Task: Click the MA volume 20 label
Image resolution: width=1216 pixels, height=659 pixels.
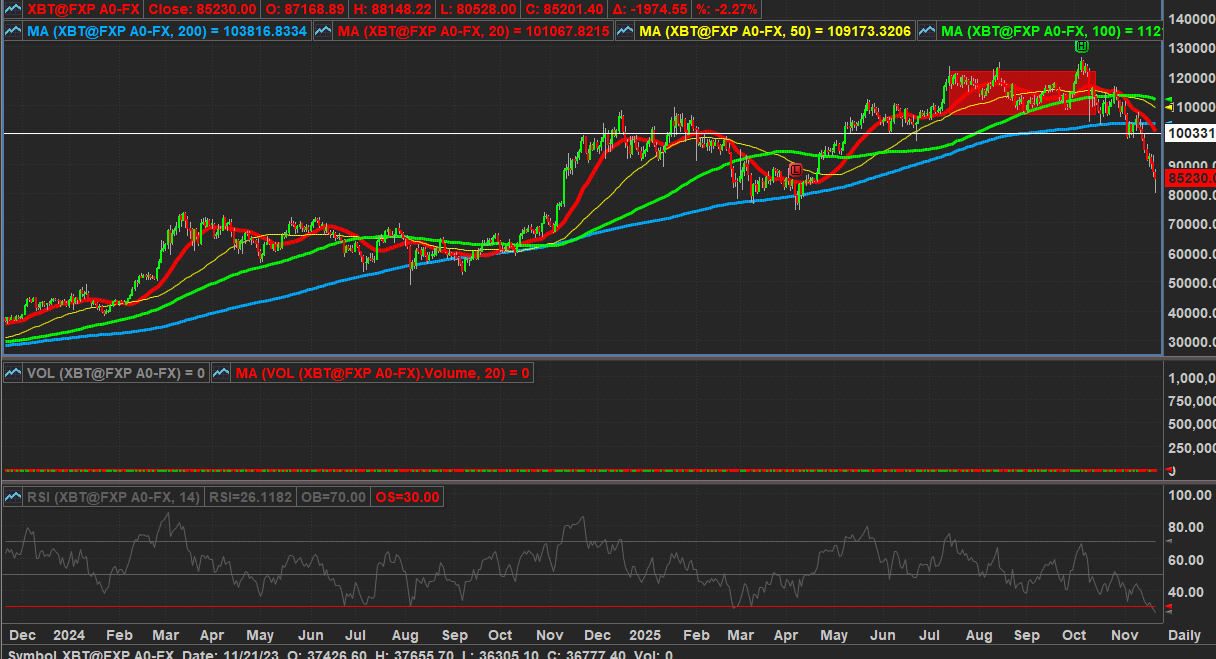Action: point(383,373)
